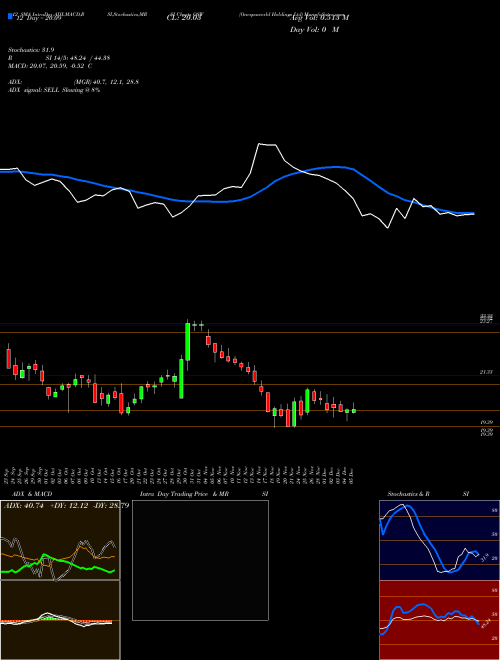Image resolution: width=500 pixels, height=660 pixels.
Task: Click the 'Avg Vol: 0.313 M' label
Action: [x=319, y=18]
